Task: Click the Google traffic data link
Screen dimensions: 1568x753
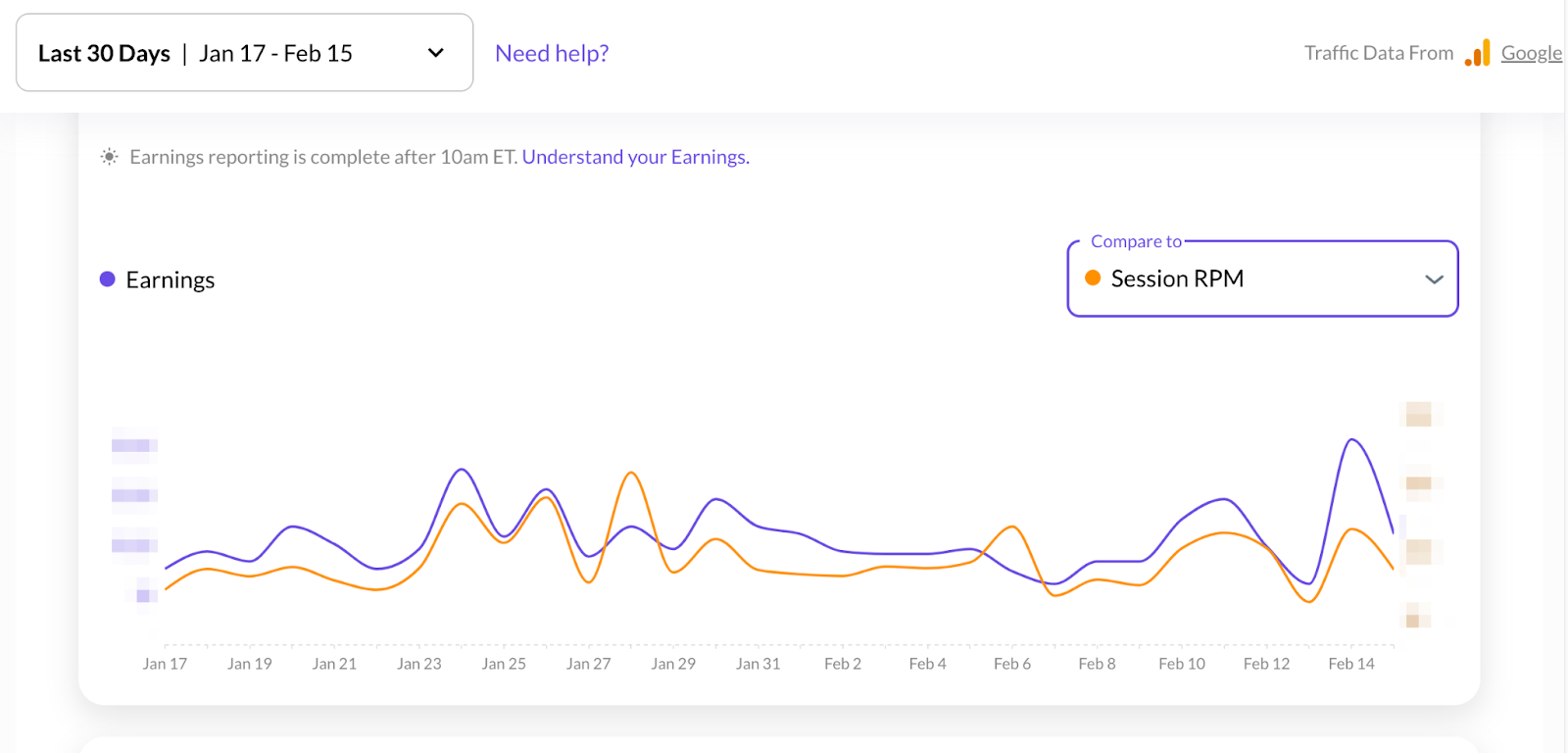Action: pos(1531,53)
